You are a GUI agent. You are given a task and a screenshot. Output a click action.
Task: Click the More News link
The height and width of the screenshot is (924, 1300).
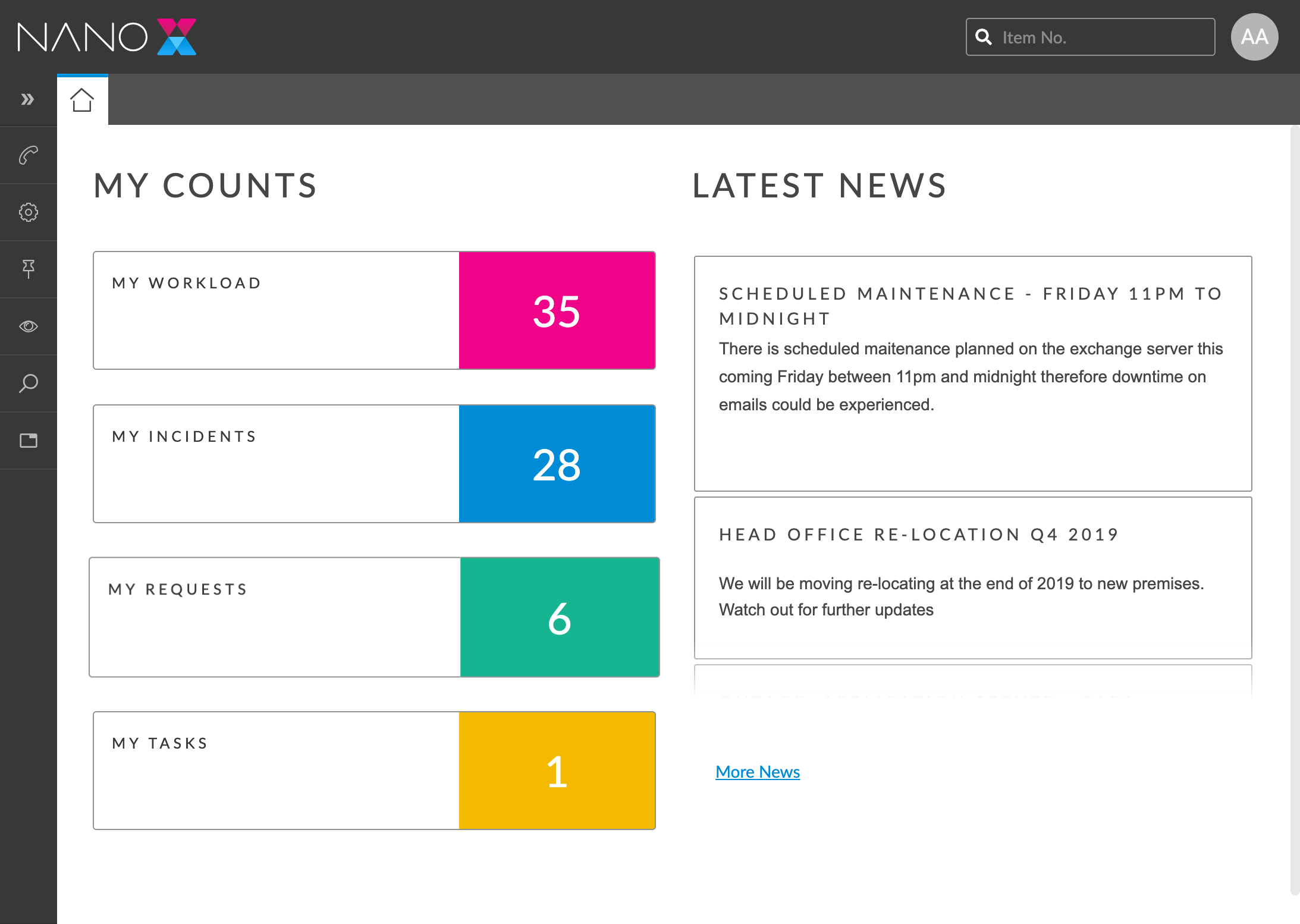click(x=758, y=772)
